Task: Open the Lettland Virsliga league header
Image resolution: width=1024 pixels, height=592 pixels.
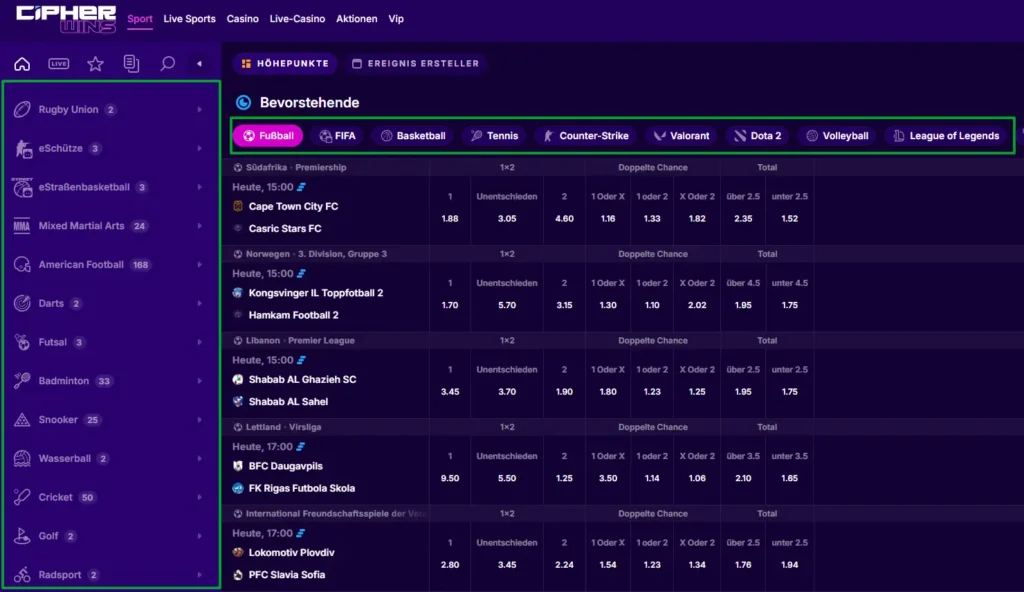Action: pos(283,427)
